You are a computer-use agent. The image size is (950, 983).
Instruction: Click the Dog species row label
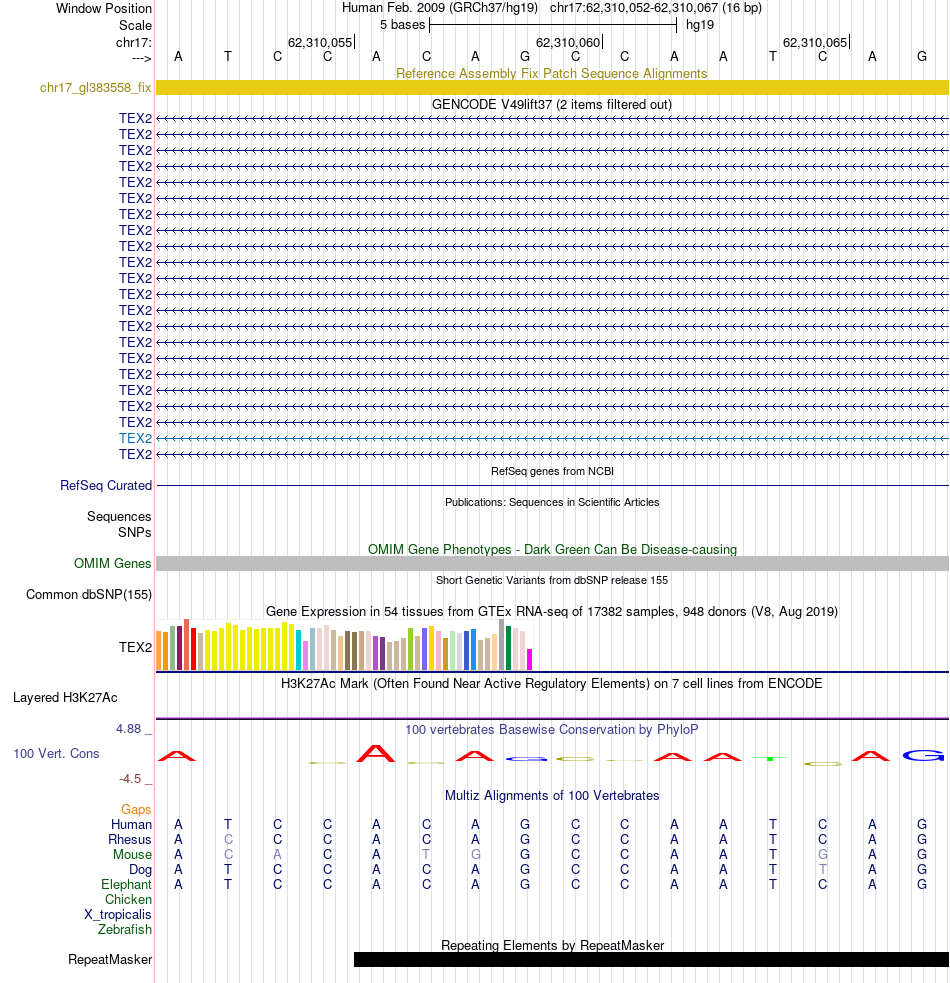tap(140, 870)
